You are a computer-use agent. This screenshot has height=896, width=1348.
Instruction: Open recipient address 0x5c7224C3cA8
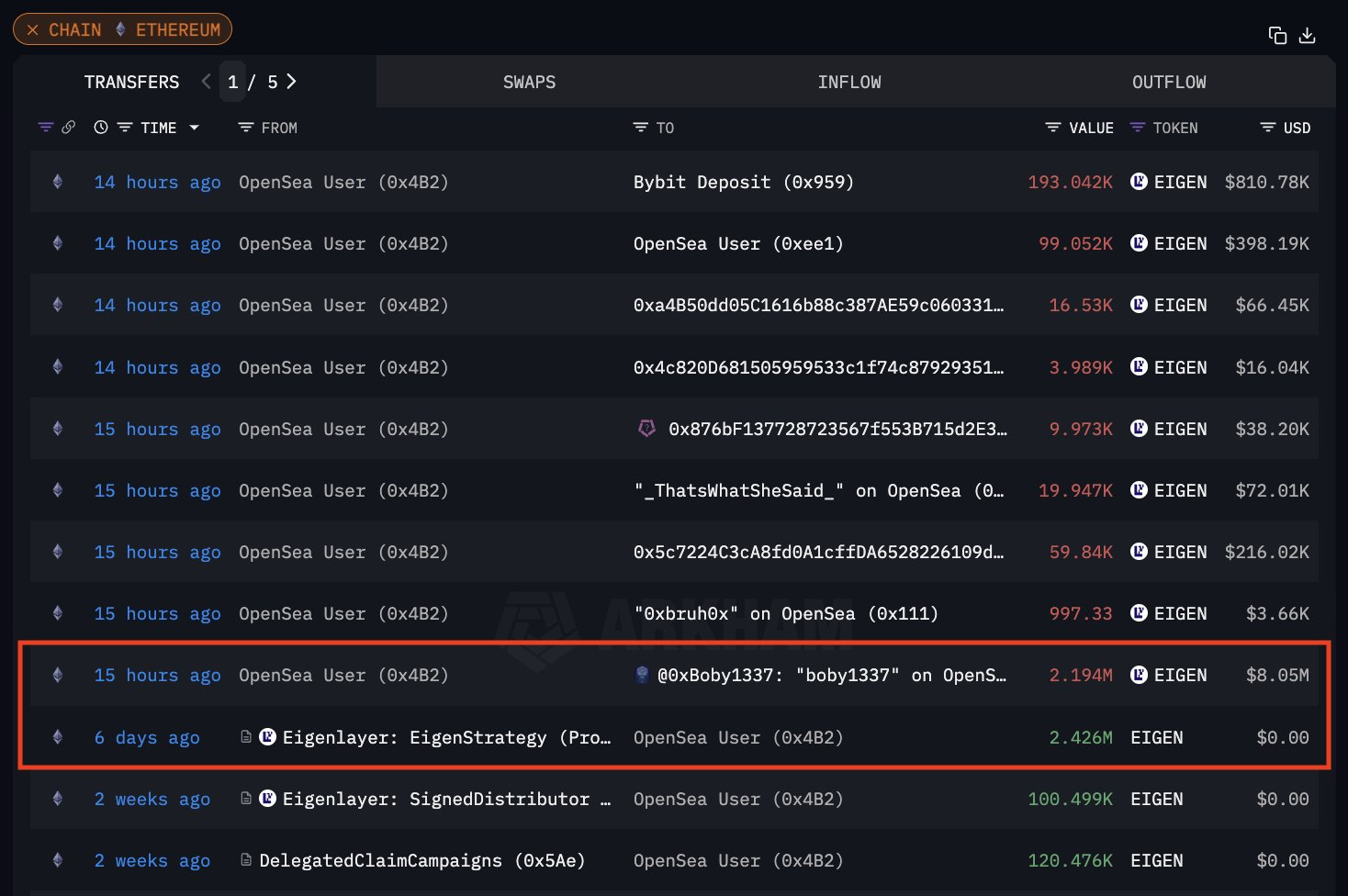tap(818, 552)
